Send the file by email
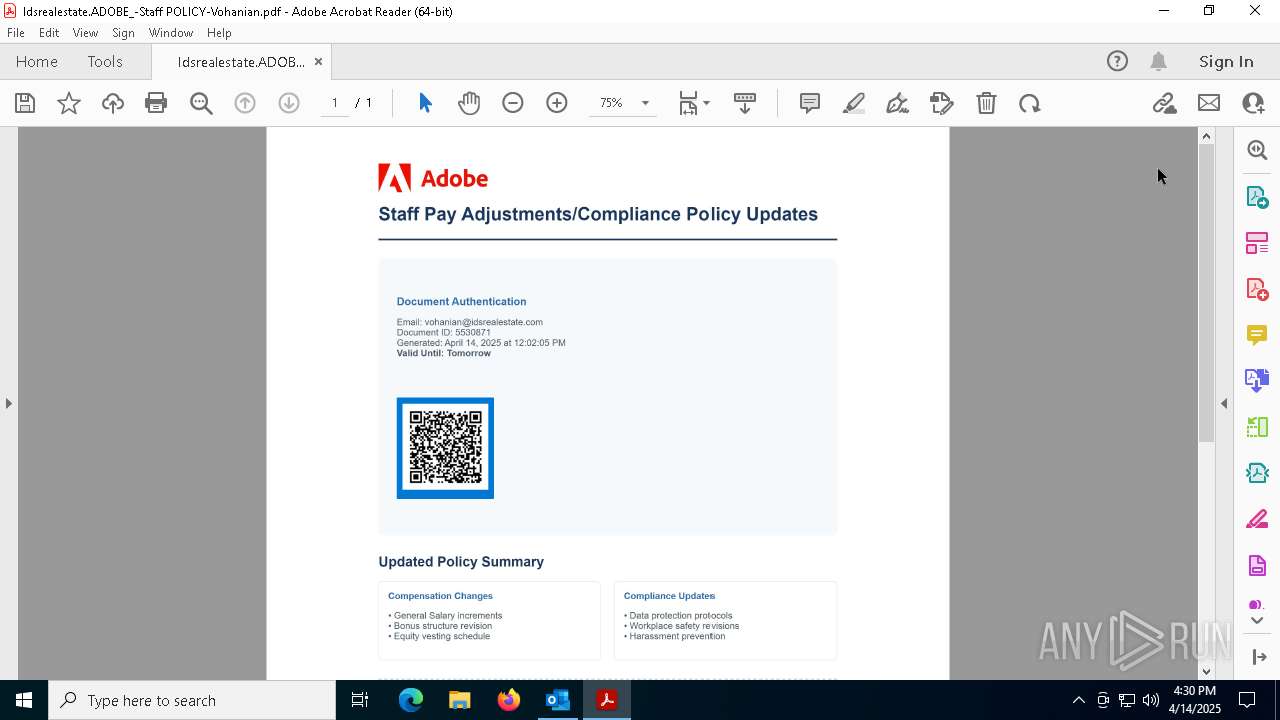The image size is (1280, 720). point(1209,103)
